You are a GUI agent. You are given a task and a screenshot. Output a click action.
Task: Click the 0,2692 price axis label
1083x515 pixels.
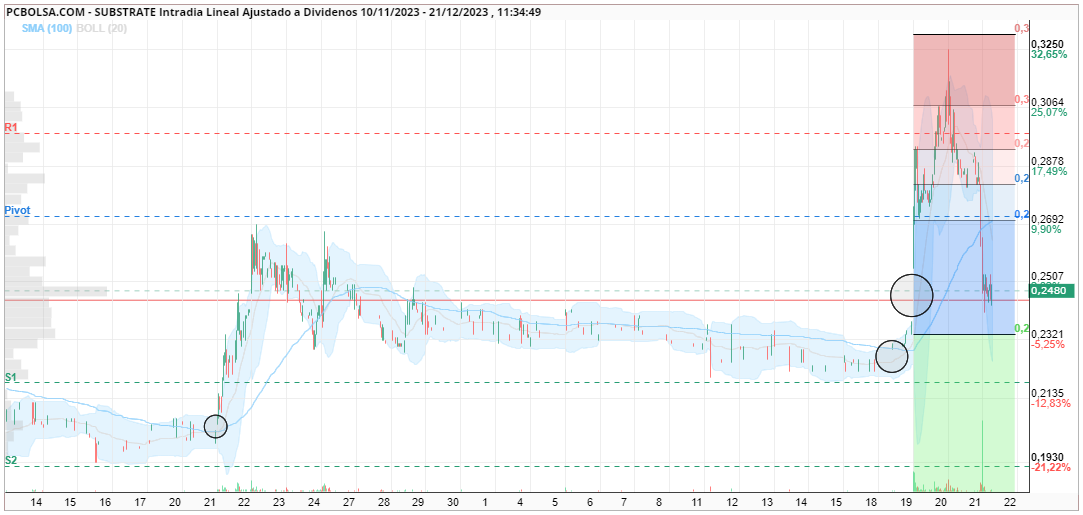1045,219
